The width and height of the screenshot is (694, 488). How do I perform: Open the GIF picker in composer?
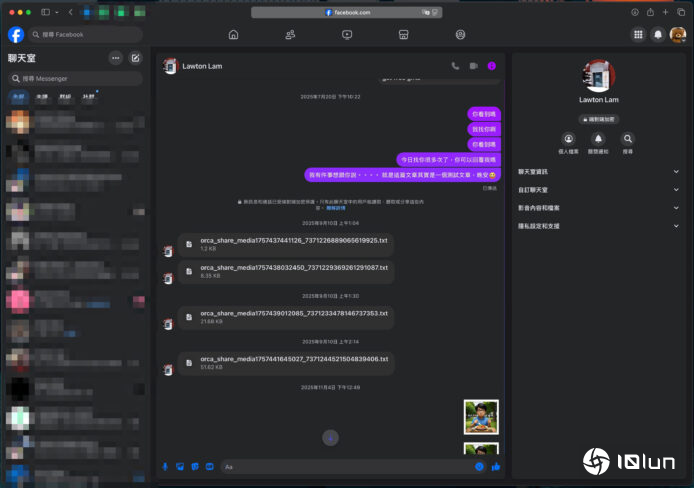(209, 467)
